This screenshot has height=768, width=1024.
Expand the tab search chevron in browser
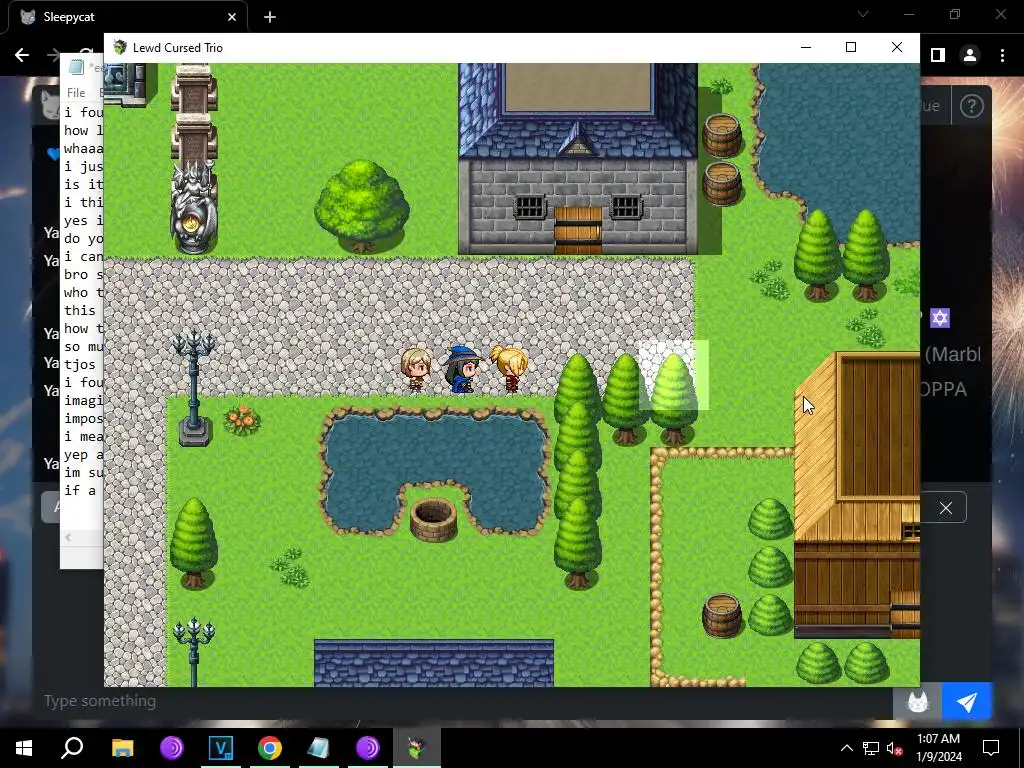coord(863,14)
